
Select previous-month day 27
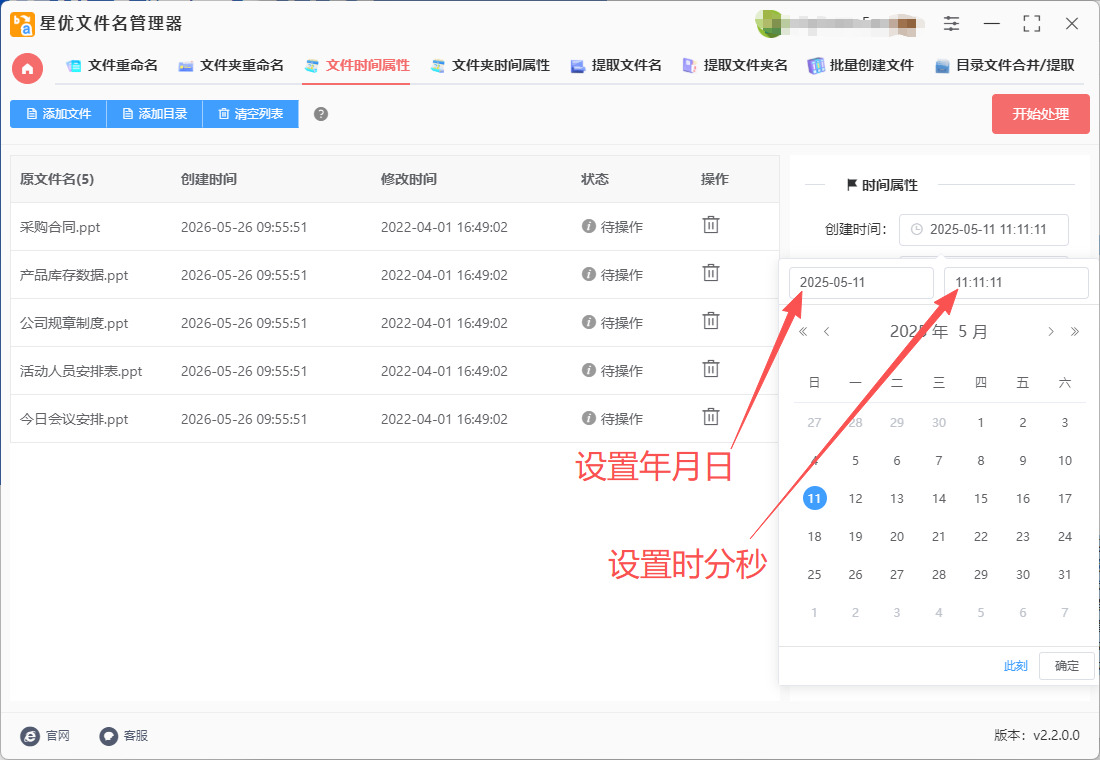pyautogui.click(x=814, y=422)
